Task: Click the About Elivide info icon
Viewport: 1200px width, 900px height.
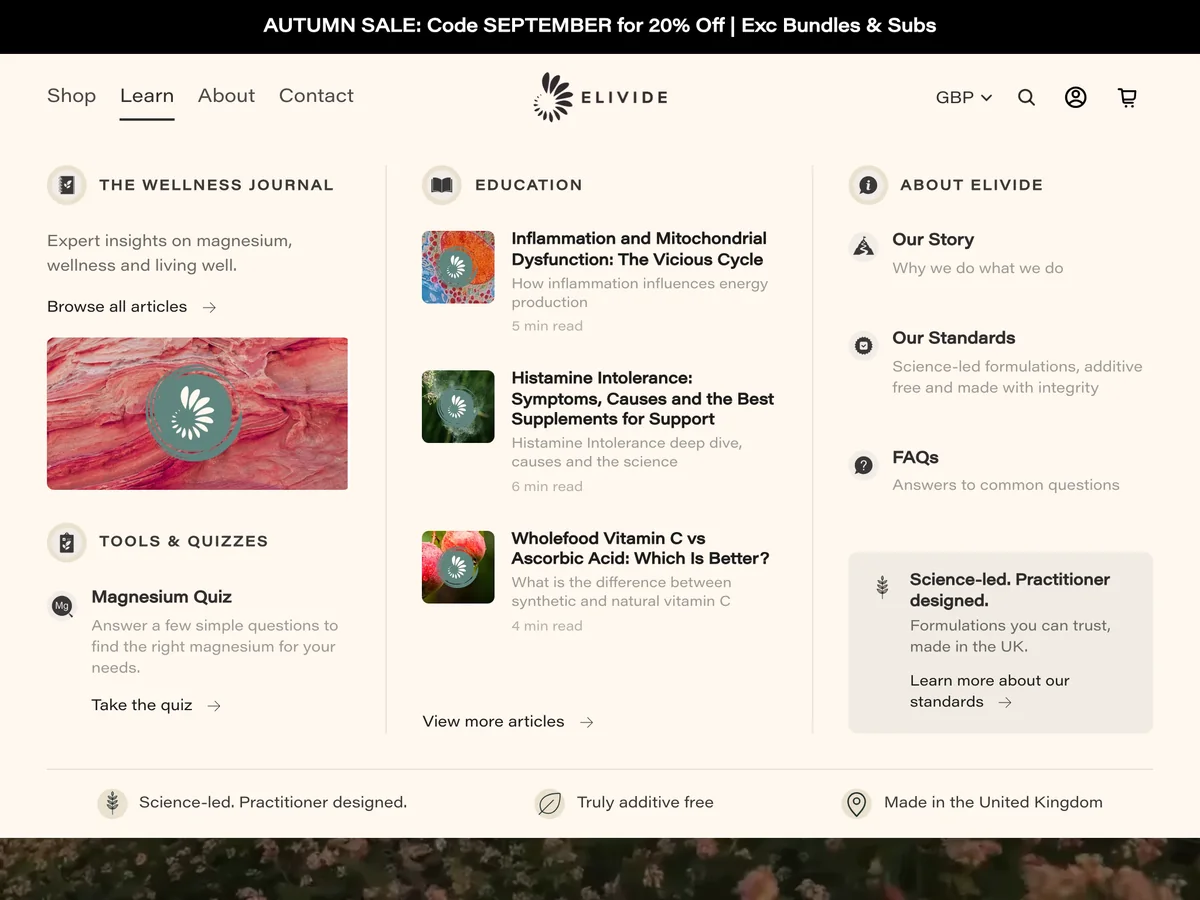Action: click(x=868, y=185)
